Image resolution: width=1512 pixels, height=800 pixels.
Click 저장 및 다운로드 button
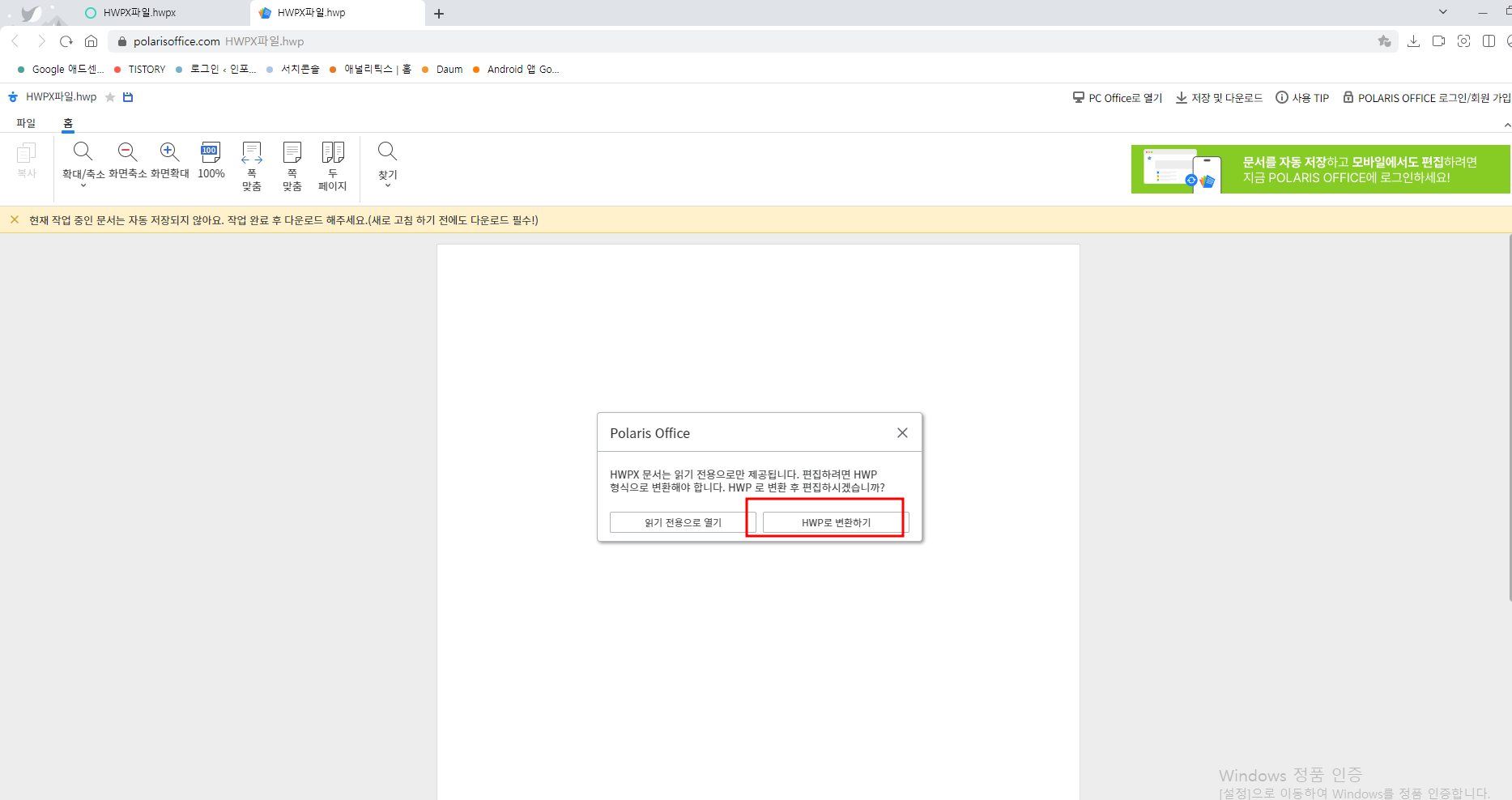(1219, 98)
